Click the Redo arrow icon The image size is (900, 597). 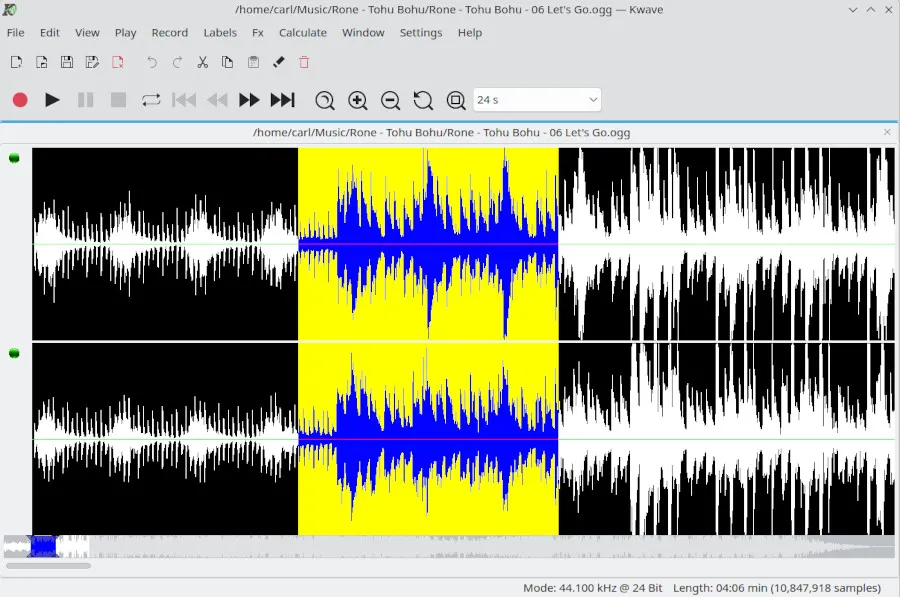[177, 62]
